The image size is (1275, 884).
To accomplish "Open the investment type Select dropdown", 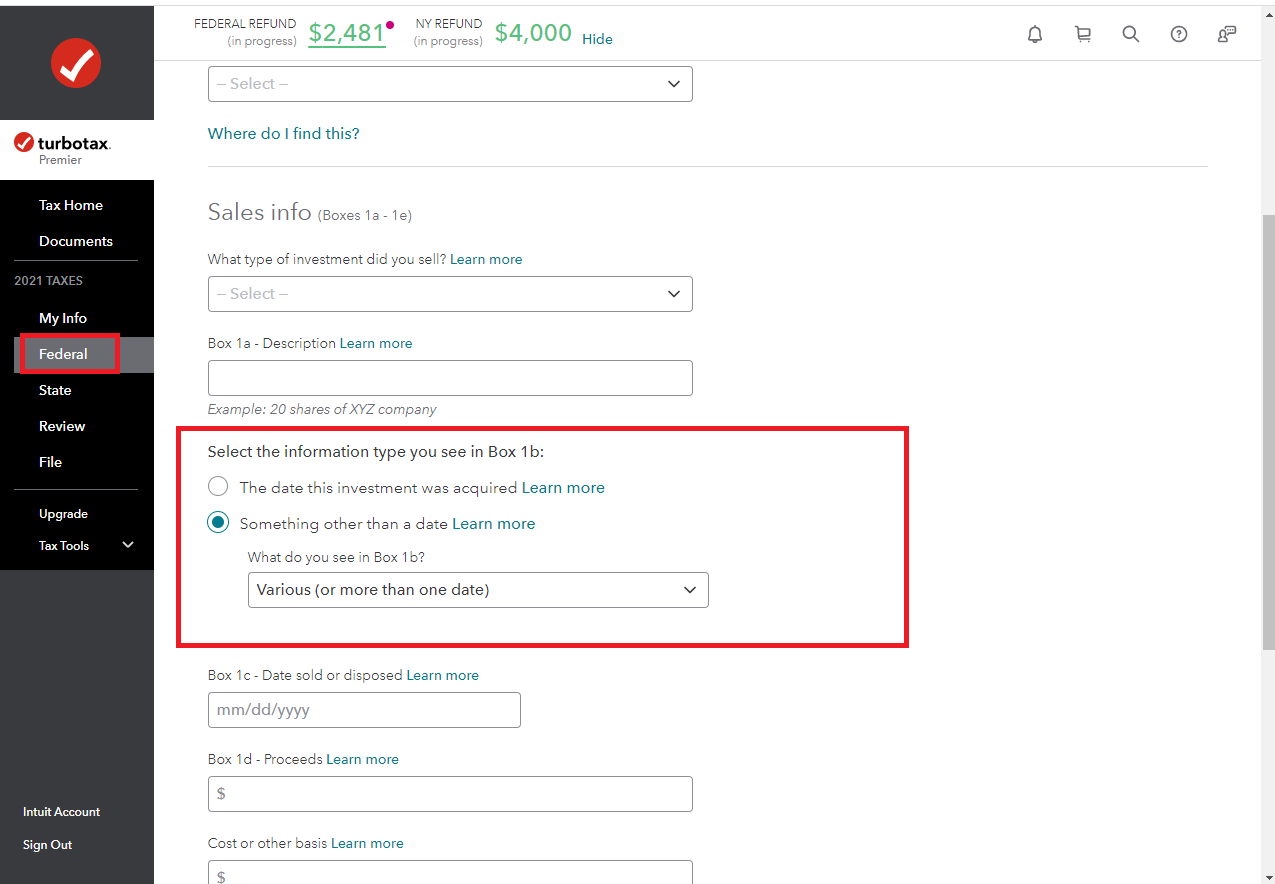I will pyautogui.click(x=450, y=294).
